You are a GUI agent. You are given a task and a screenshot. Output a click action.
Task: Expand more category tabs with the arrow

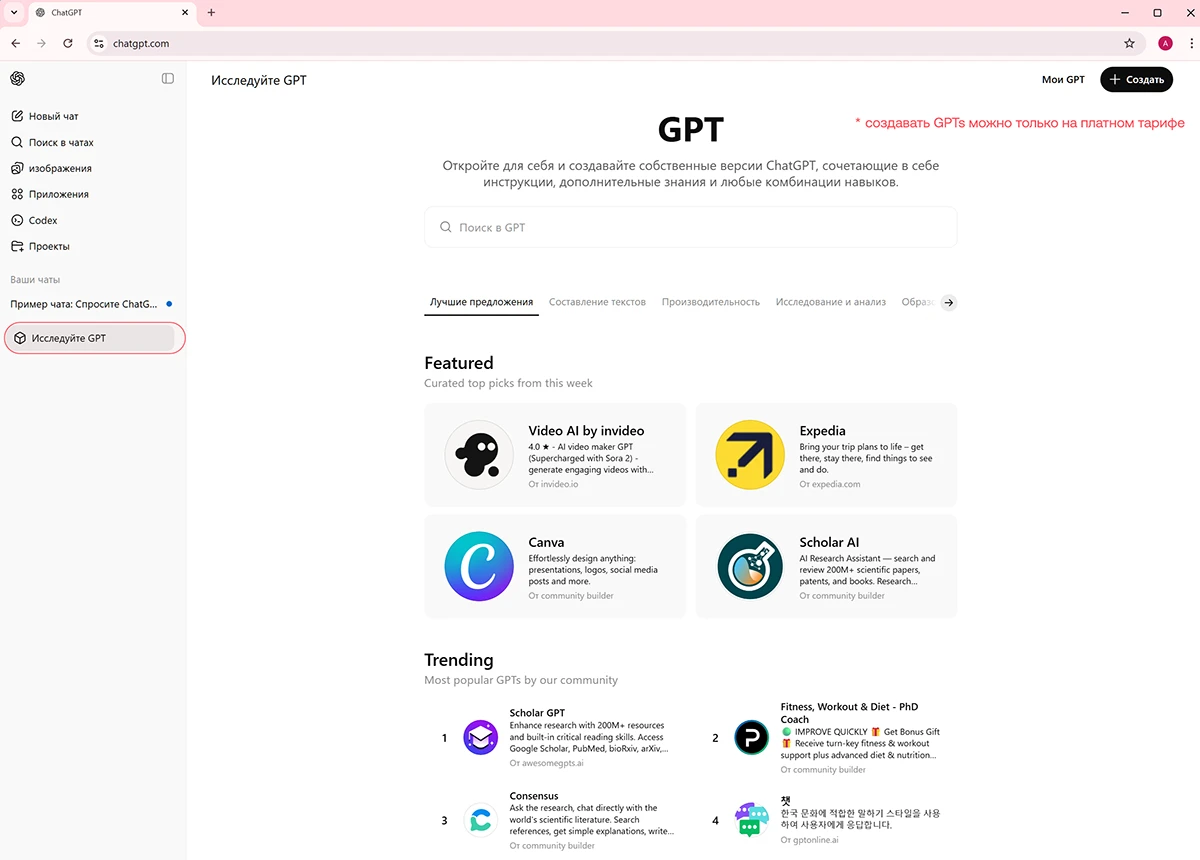pos(948,302)
